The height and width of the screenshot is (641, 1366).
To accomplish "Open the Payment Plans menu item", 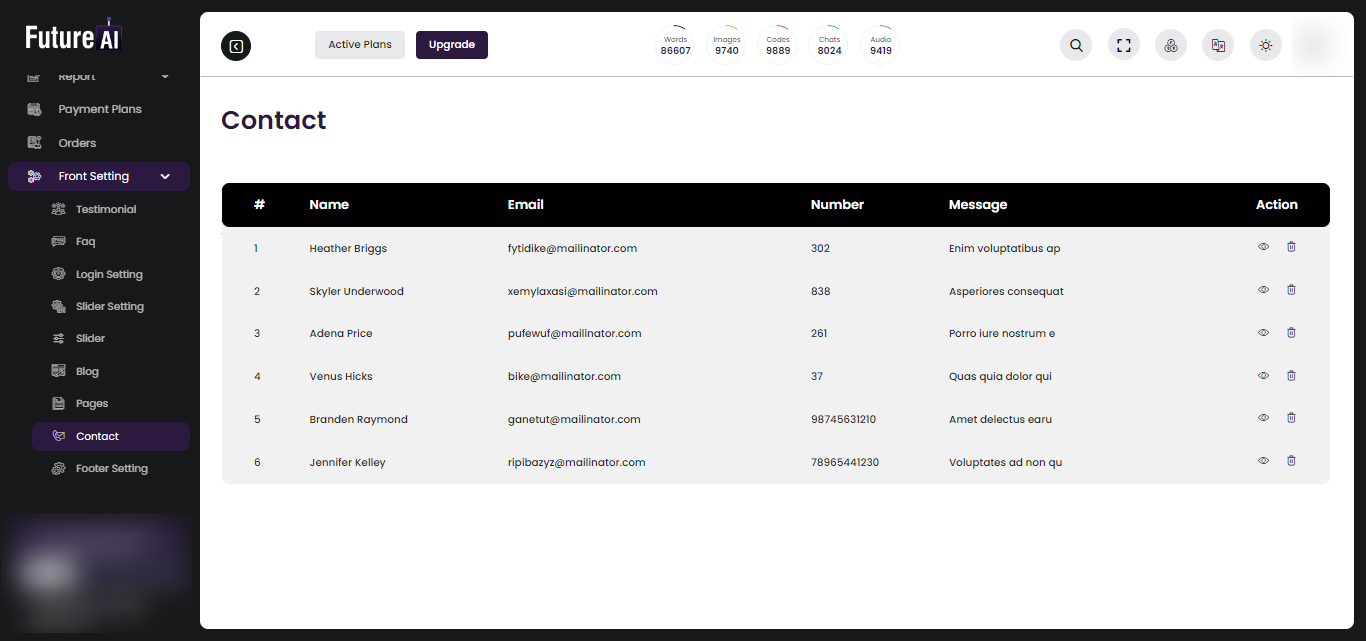I will click(x=99, y=109).
